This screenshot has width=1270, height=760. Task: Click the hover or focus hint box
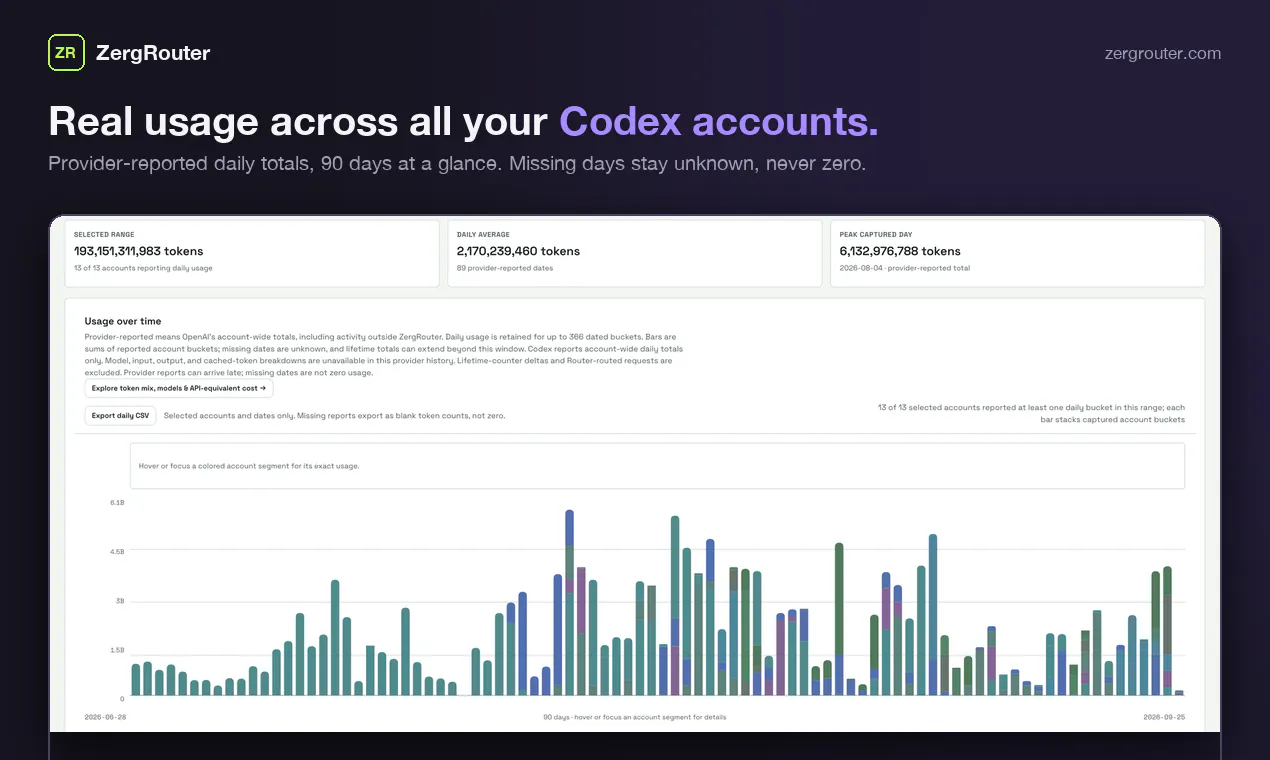[657, 466]
